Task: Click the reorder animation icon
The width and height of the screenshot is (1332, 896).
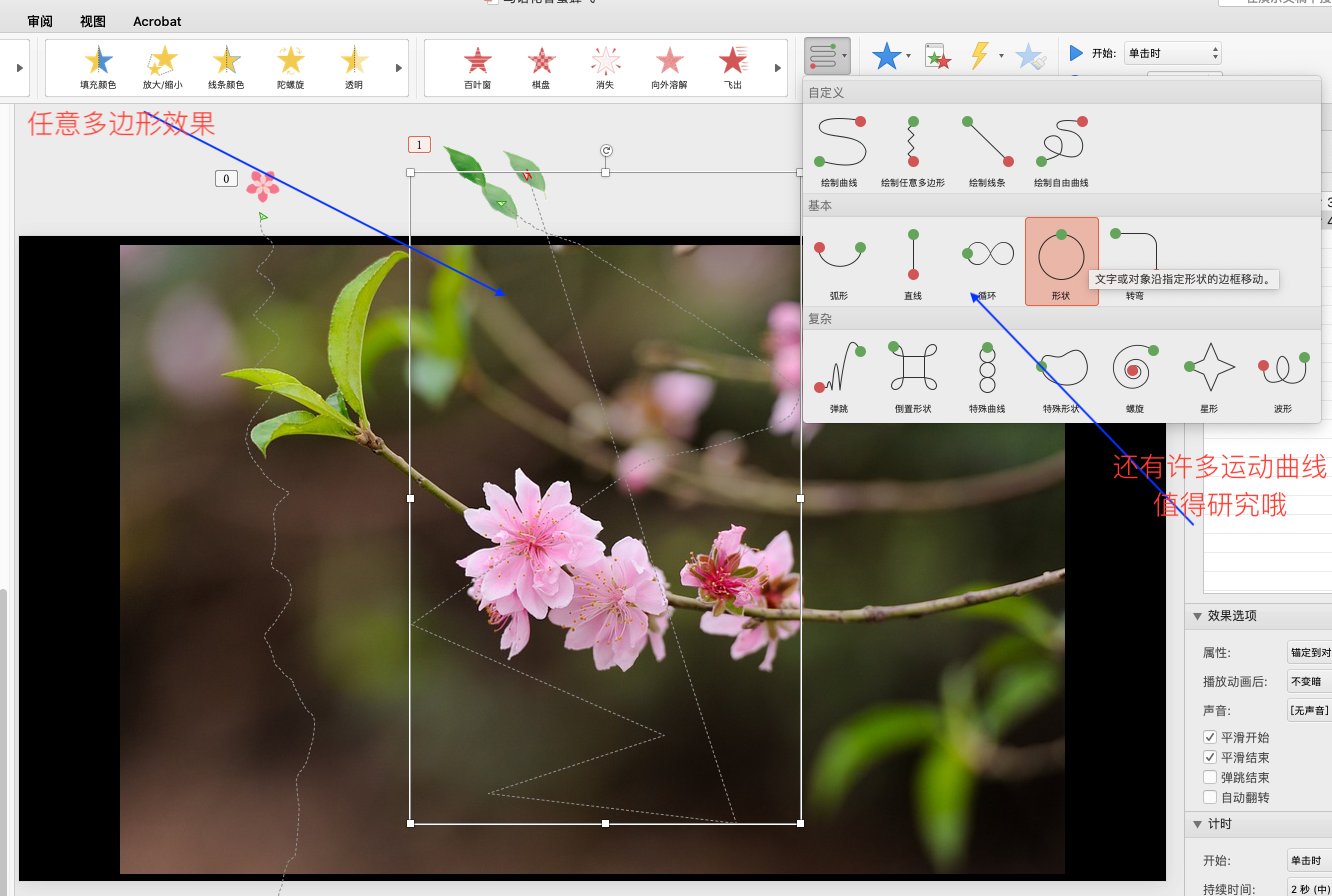Action: coord(937,56)
